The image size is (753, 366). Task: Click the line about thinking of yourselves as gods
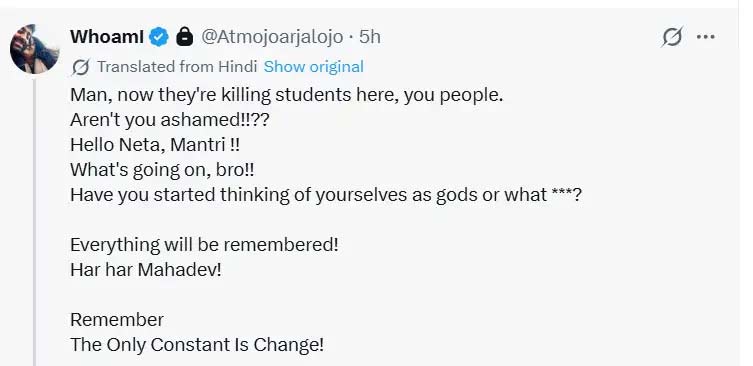click(x=326, y=195)
